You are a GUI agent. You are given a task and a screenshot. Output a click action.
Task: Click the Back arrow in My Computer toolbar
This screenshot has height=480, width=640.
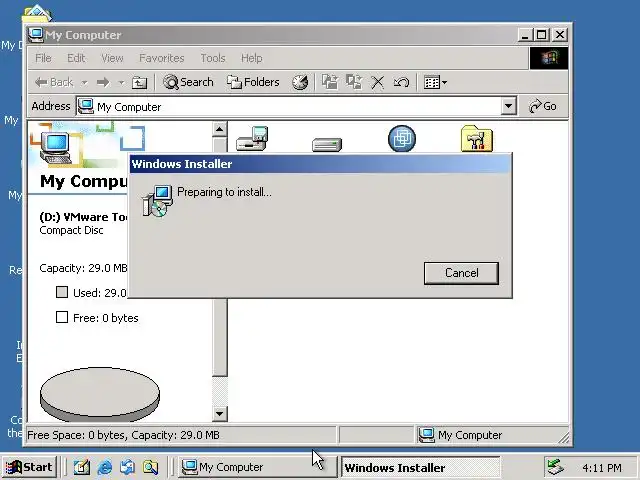point(54,82)
